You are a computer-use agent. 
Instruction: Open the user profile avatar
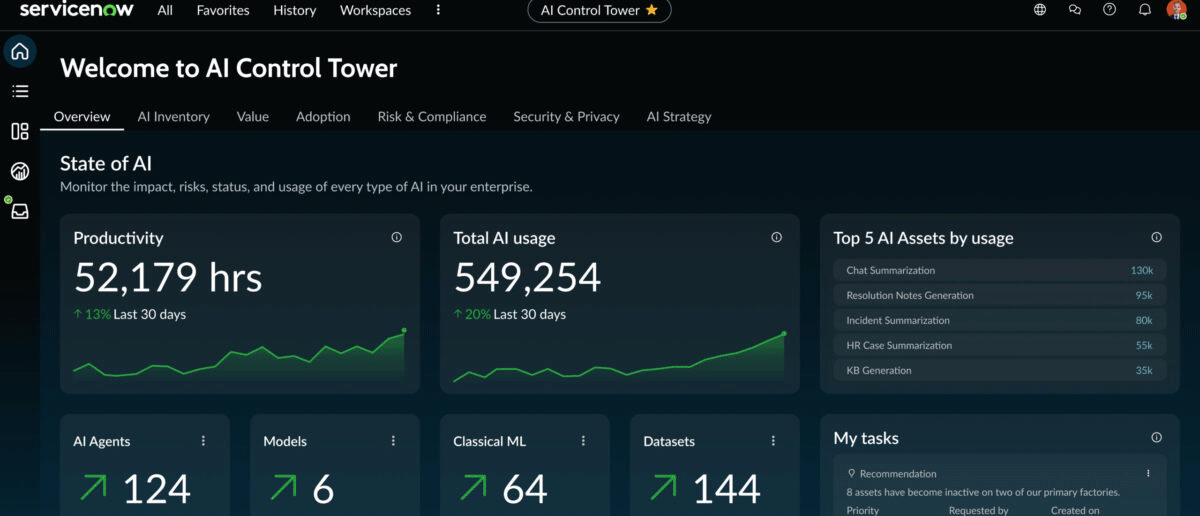pyautogui.click(x=1177, y=10)
